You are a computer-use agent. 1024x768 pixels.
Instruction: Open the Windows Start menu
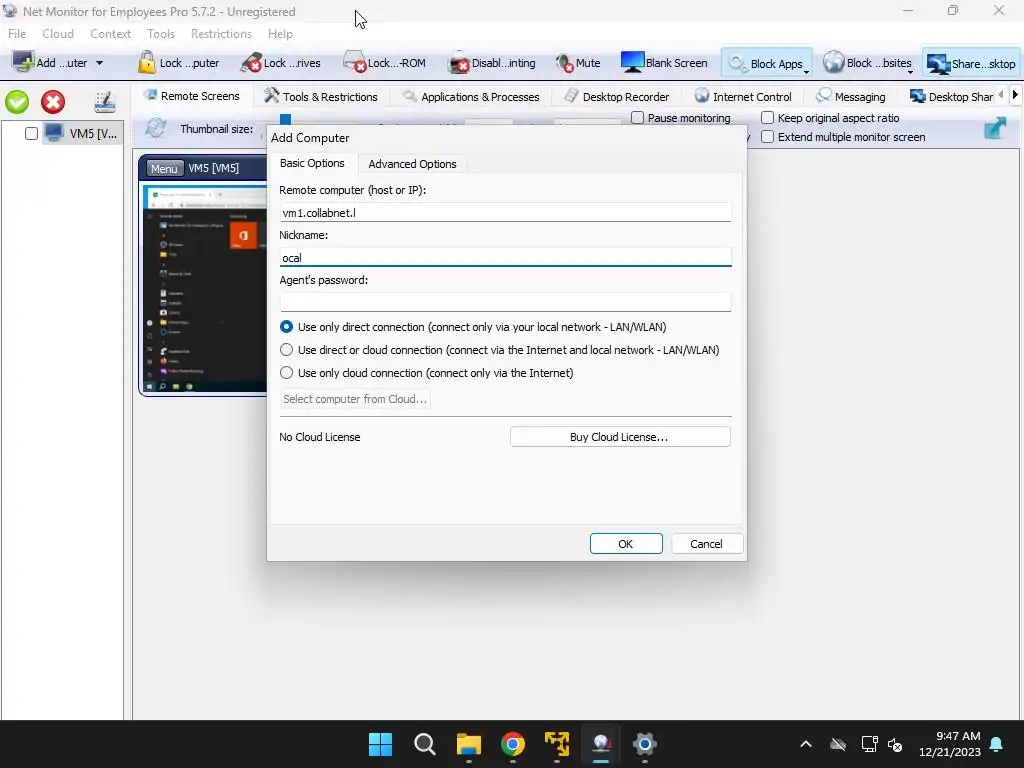380,744
